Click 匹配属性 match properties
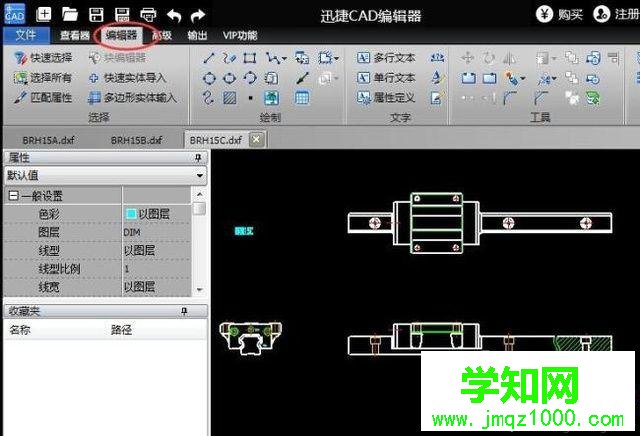Image resolution: width=640 pixels, height=436 pixels. click(43, 98)
